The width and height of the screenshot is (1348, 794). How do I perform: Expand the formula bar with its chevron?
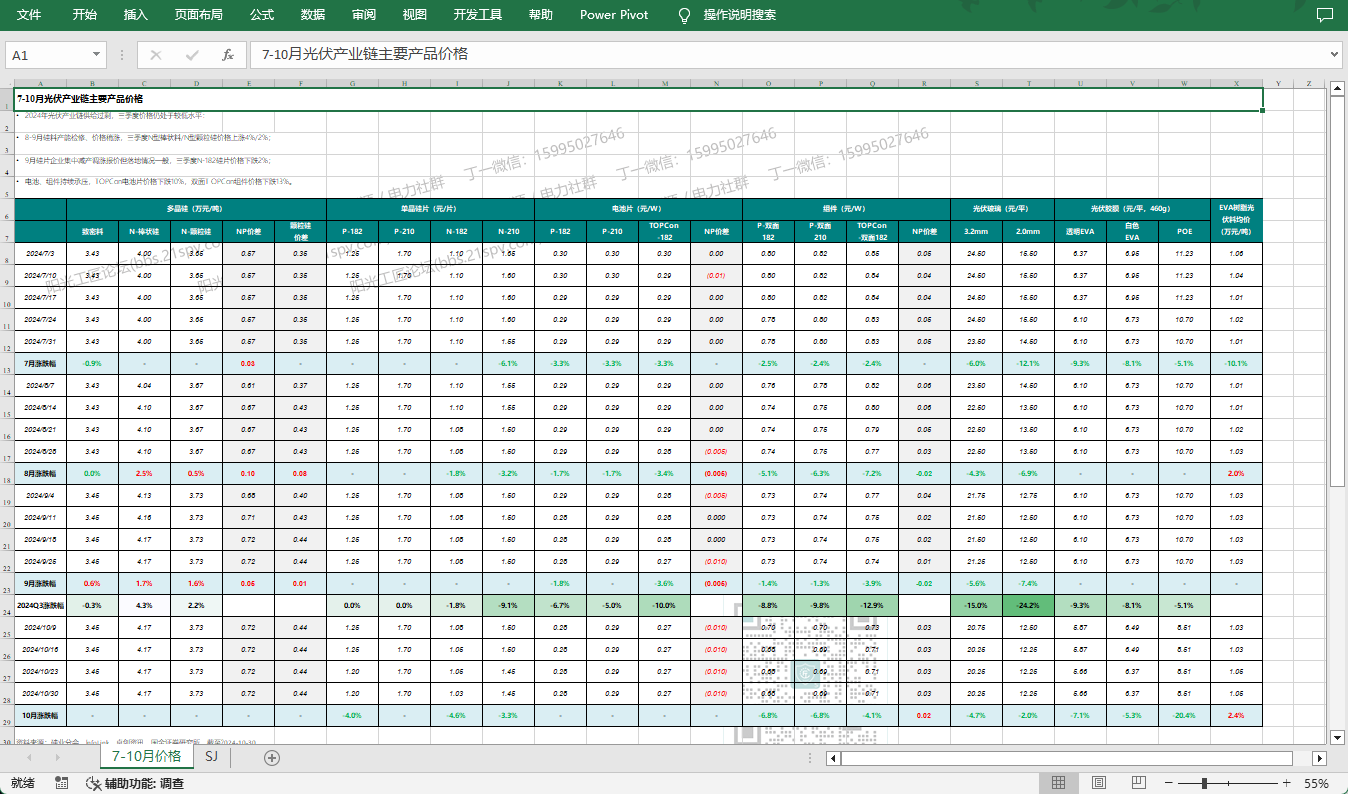[x=1335, y=55]
